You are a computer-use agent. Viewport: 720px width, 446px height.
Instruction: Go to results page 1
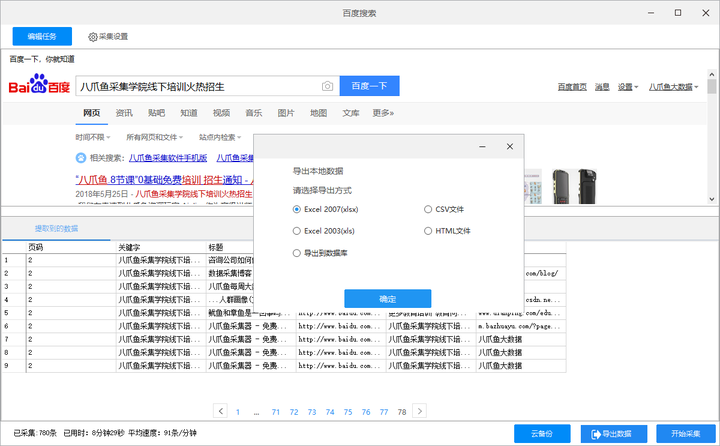(x=238, y=412)
